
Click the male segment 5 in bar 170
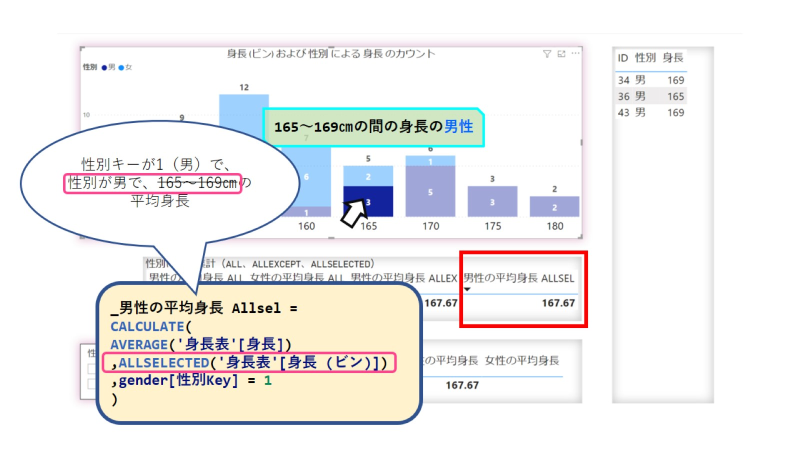coord(430,191)
